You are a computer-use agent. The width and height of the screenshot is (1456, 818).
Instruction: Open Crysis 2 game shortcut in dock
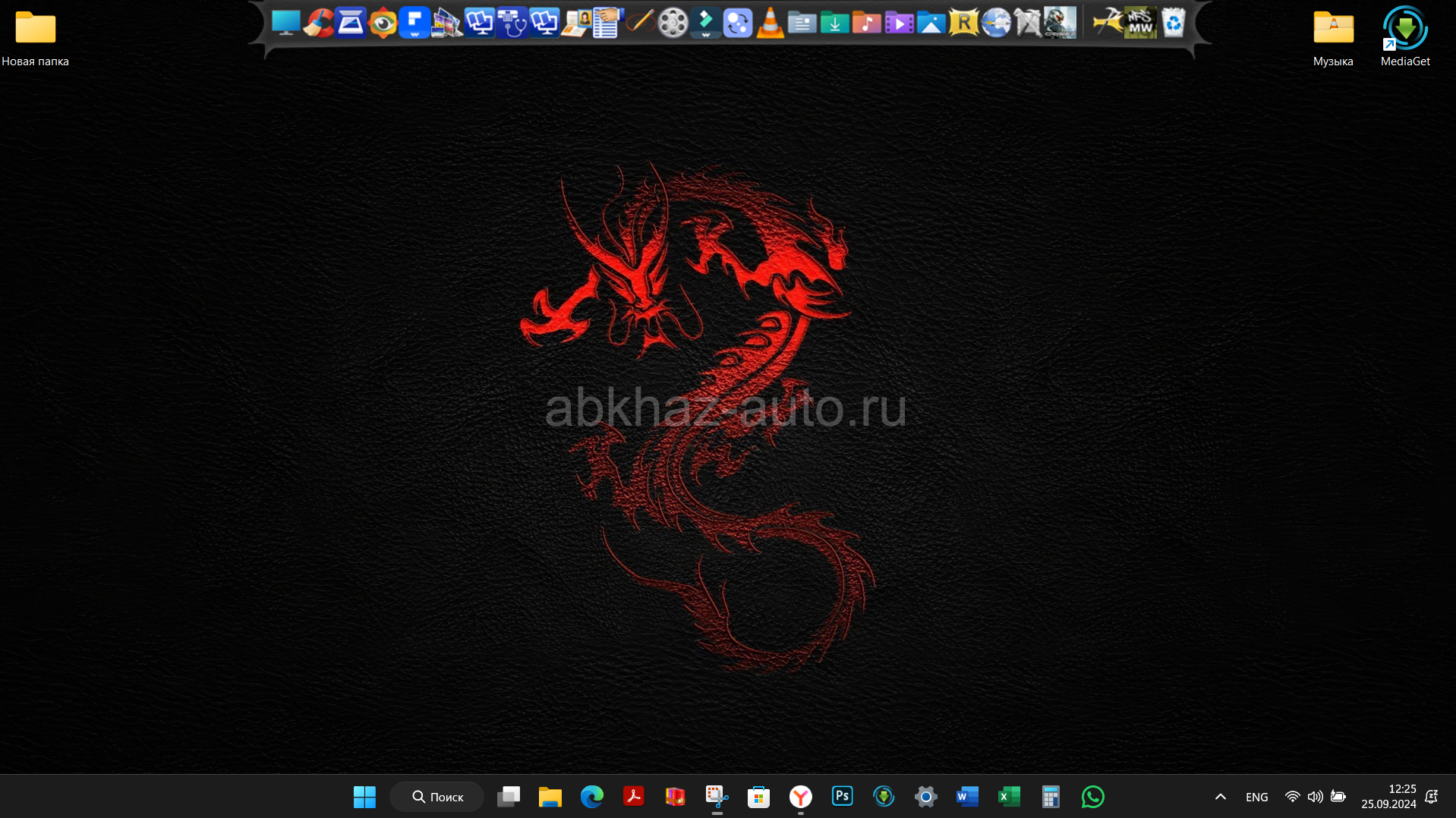pos(1060,23)
